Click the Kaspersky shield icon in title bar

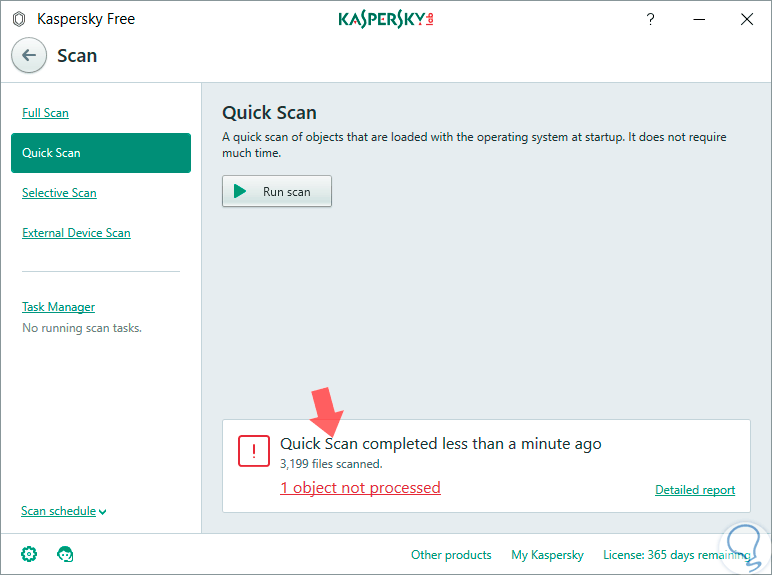(19, 19)
